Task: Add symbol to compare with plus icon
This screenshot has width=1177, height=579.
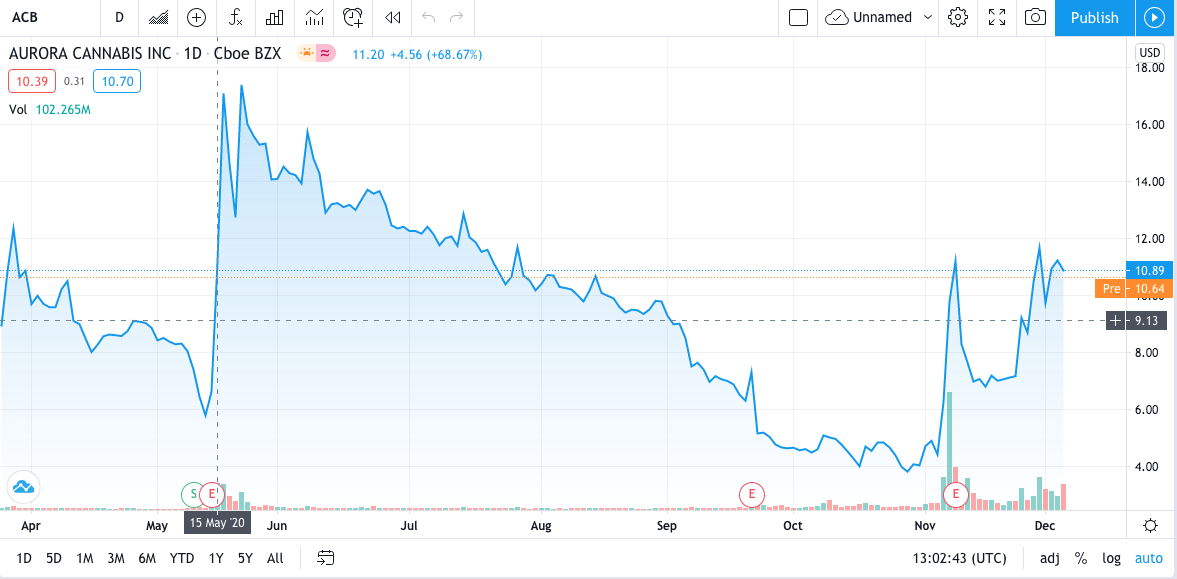Action: (x=197, y=17)
